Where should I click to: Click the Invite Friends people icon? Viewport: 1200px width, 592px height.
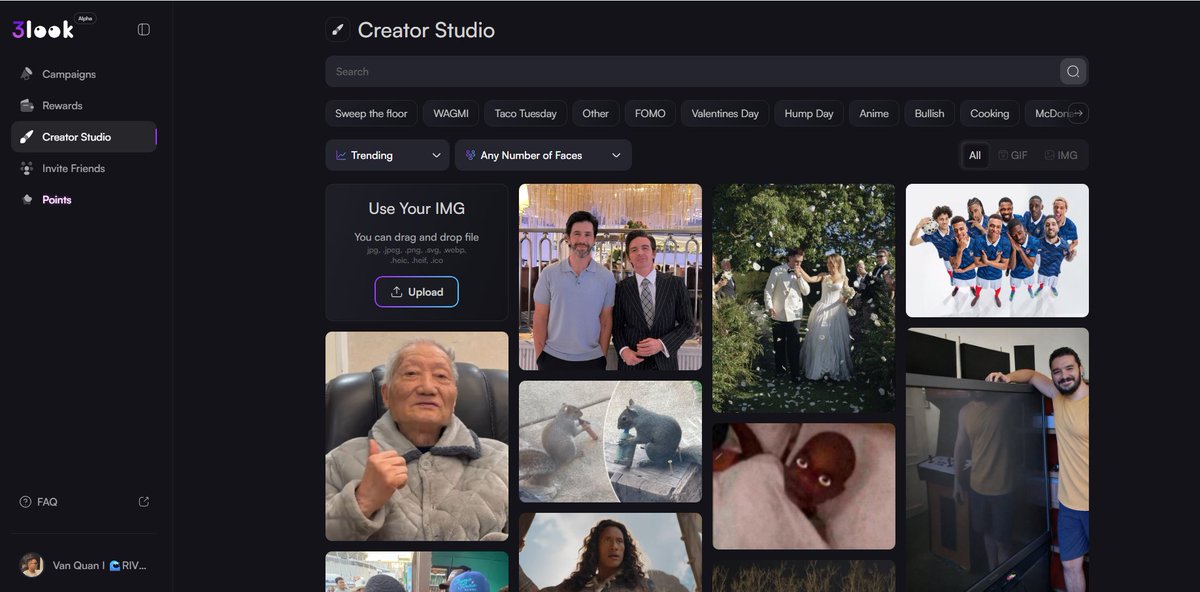click(27, 168)
